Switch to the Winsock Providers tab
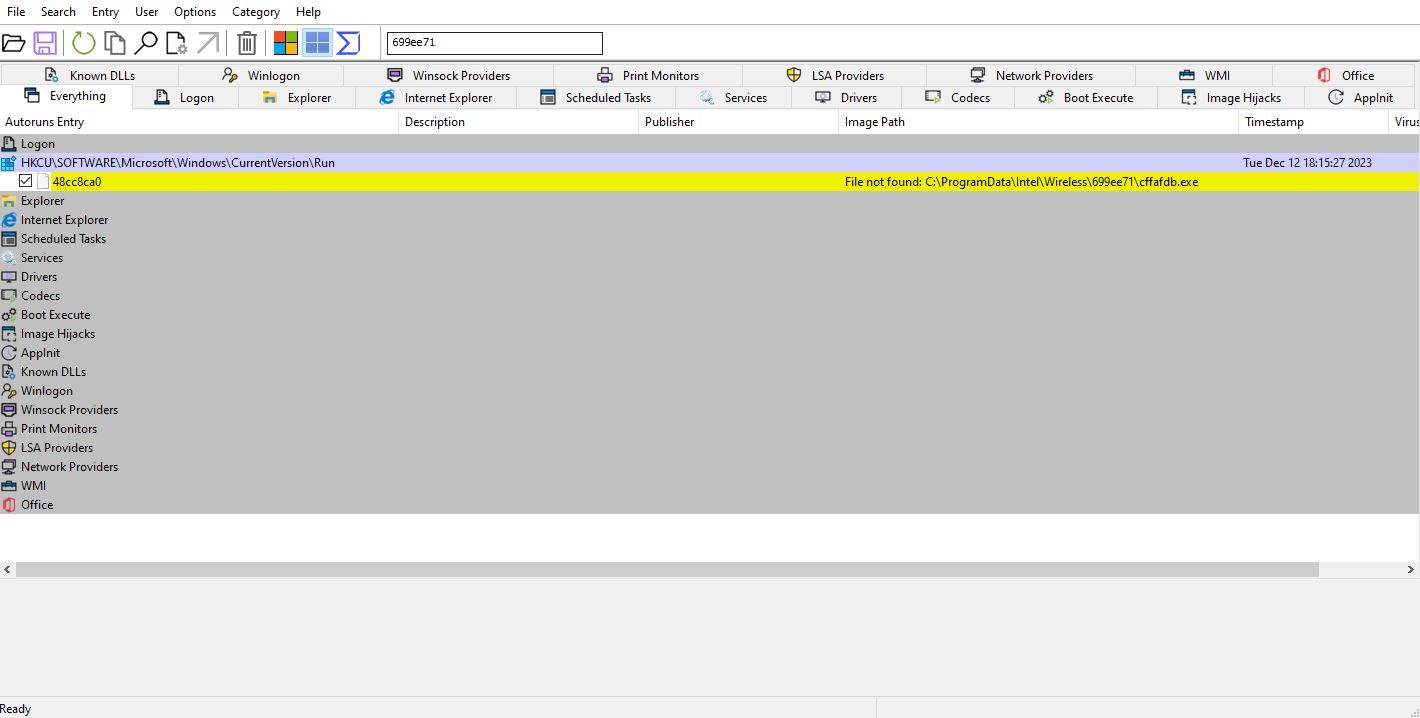Image resolution: width=1420 pixels, height=718 pixels. 448,75
